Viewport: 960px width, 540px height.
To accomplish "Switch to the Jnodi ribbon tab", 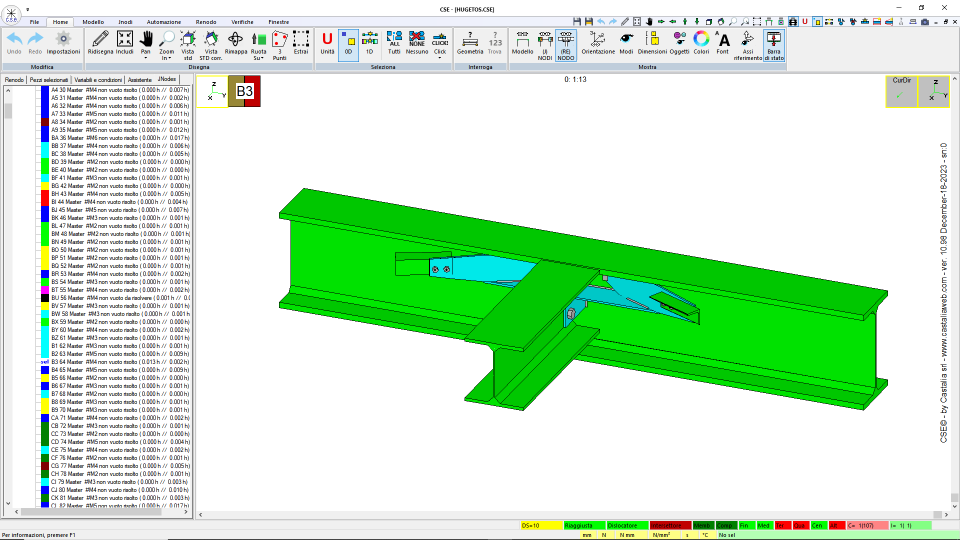I will 125,22.
